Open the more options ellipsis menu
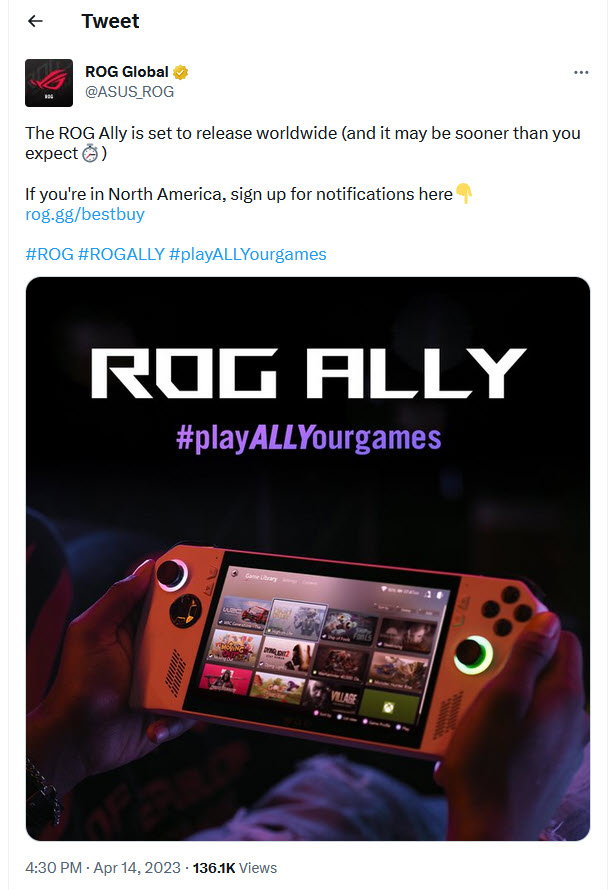The width and height of the screenshot is (615, 890). point(581,71)
